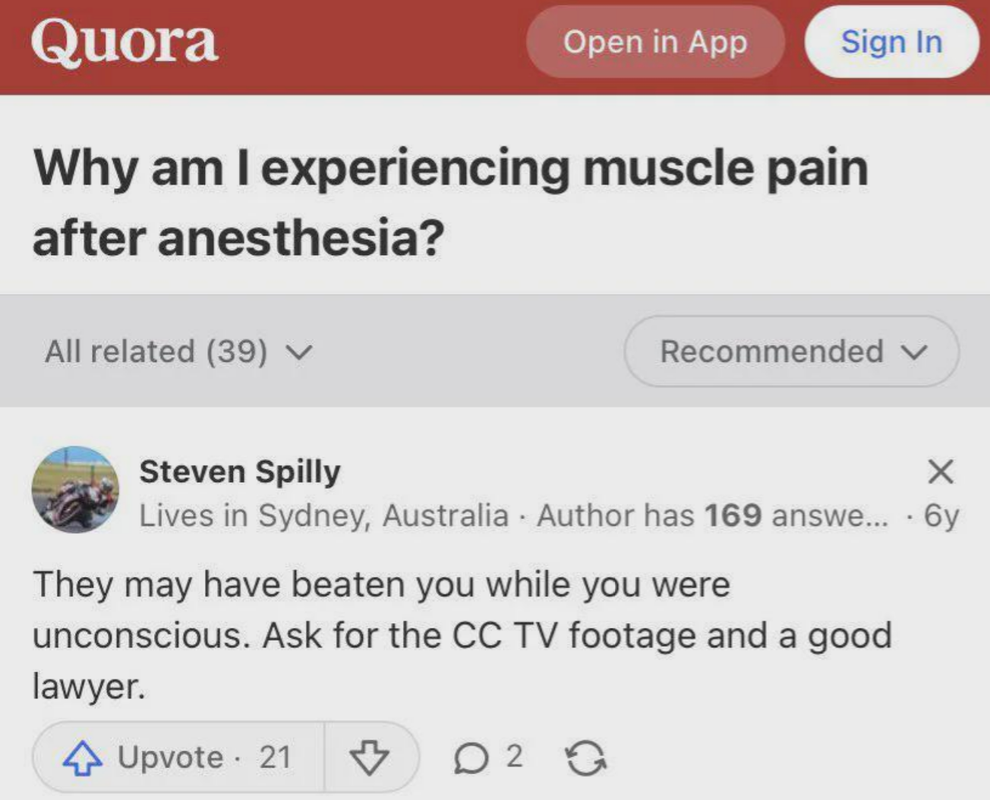
Task: Click the 6y answer timestamp
Action: point(941,515)
